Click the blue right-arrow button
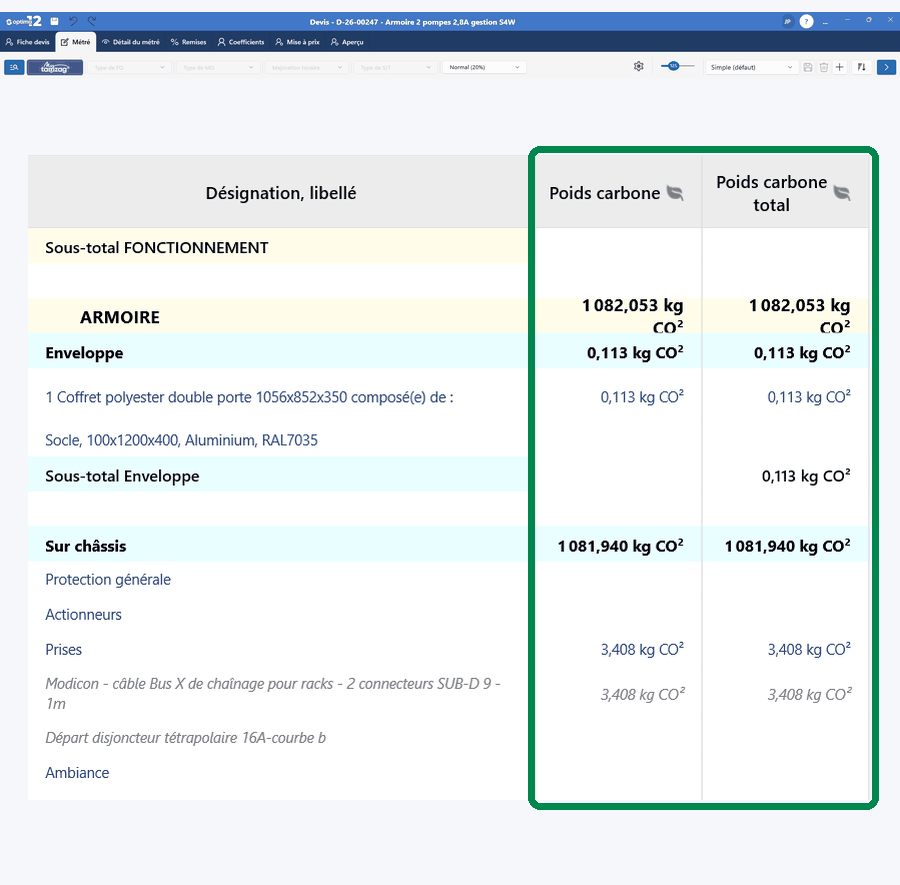Image resolution: width=900 pixels, height=885 pixels. [x=886, y=67]
